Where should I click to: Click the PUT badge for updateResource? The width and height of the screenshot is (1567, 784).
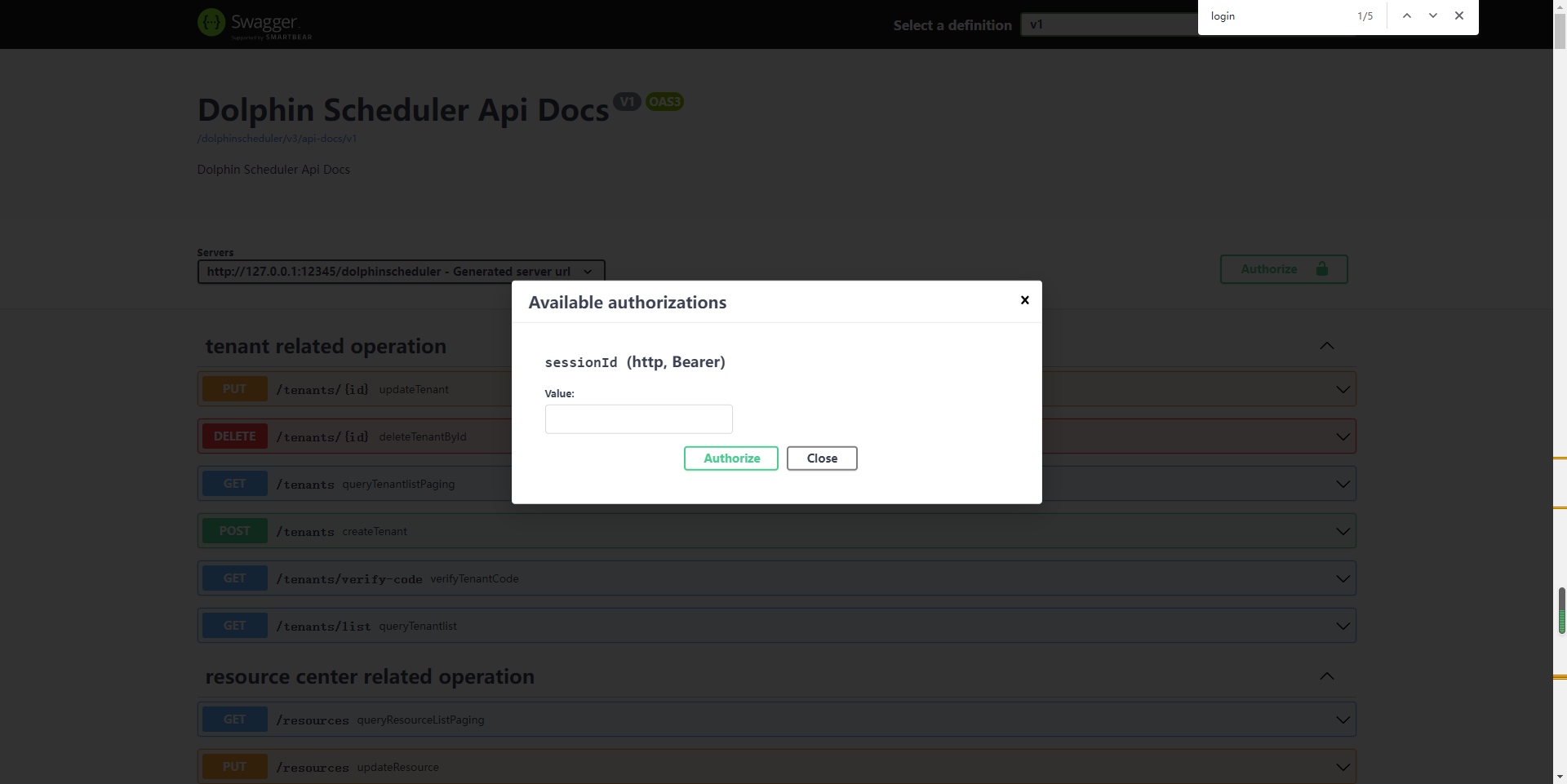point(234,767)
